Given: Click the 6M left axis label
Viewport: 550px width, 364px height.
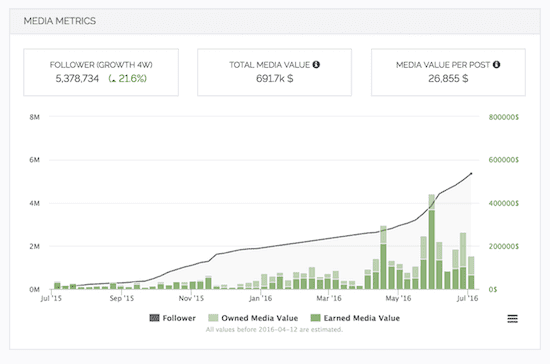Looking at the screenshot, I should (x=34, y=160).
